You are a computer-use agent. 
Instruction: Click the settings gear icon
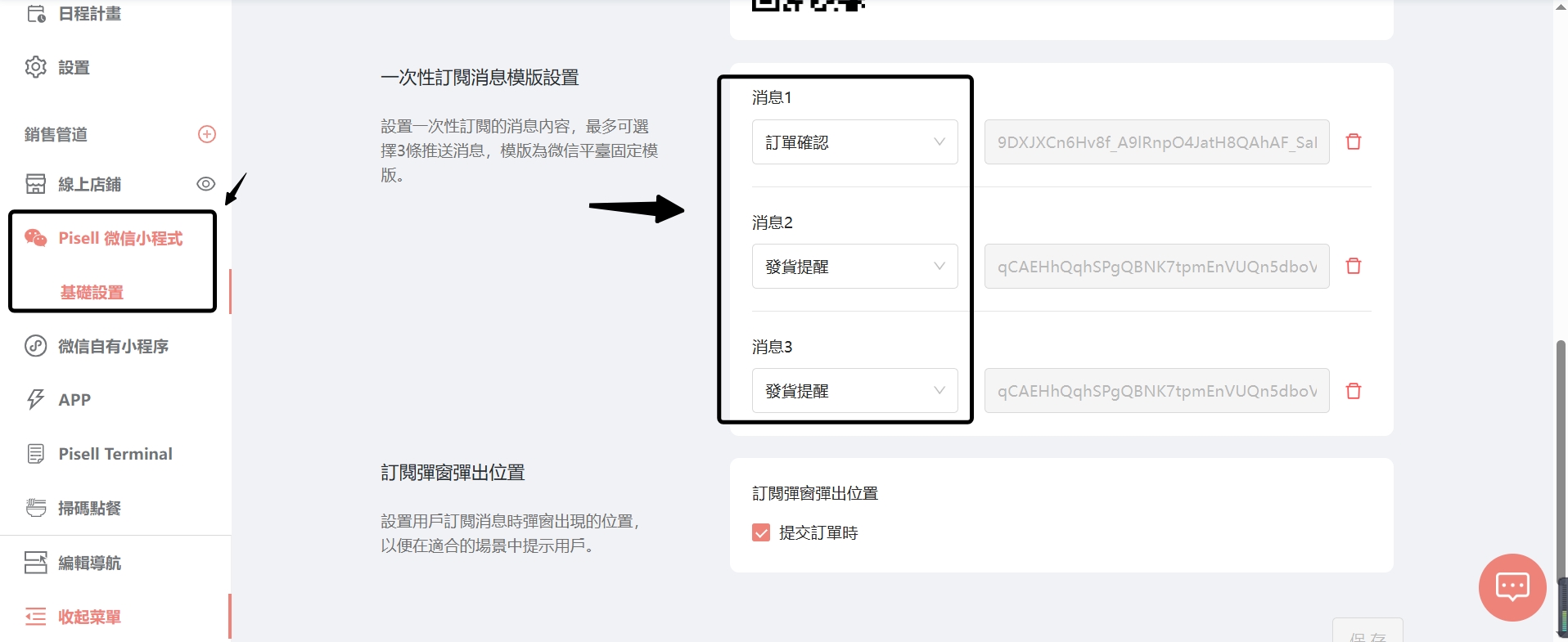pyautogui.click(x=36, y=67)
